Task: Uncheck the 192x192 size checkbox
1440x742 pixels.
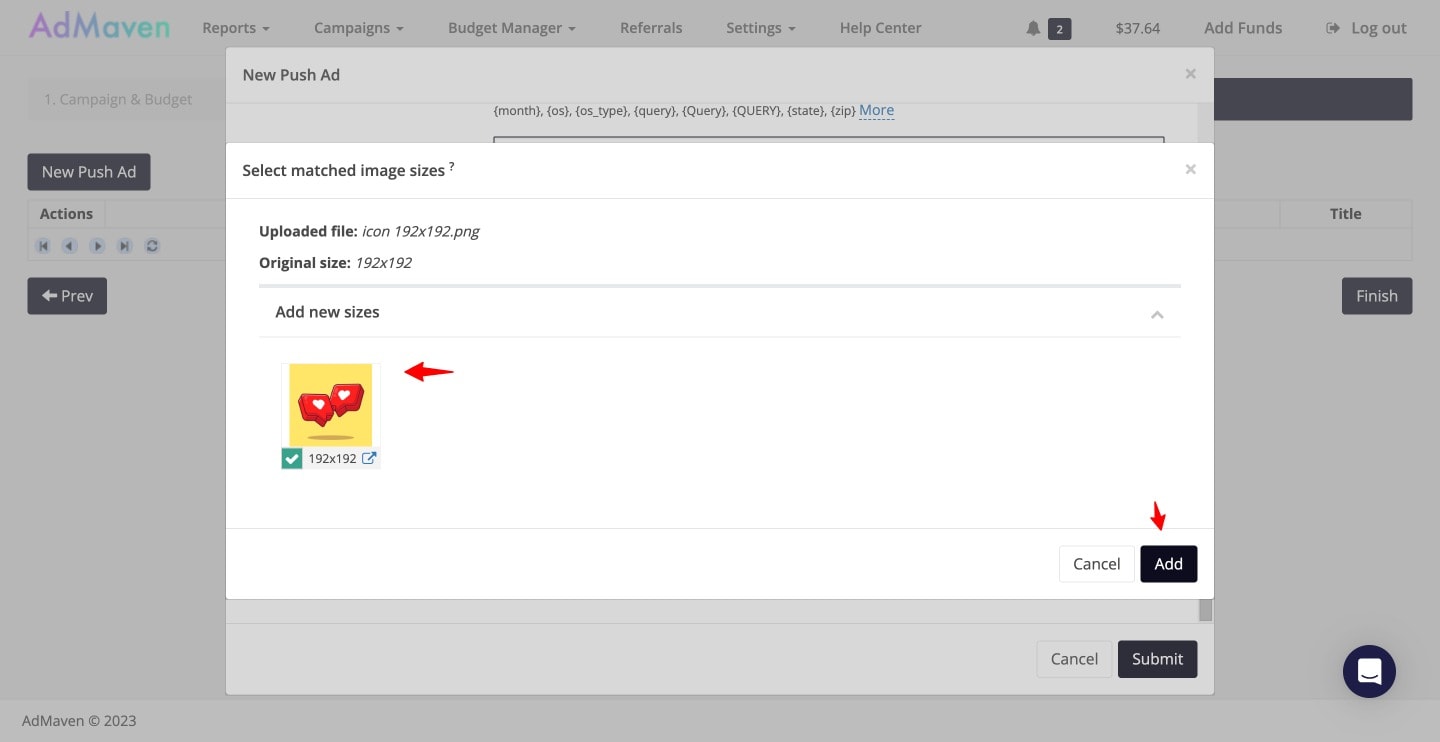Action: (x=291, y=458)
